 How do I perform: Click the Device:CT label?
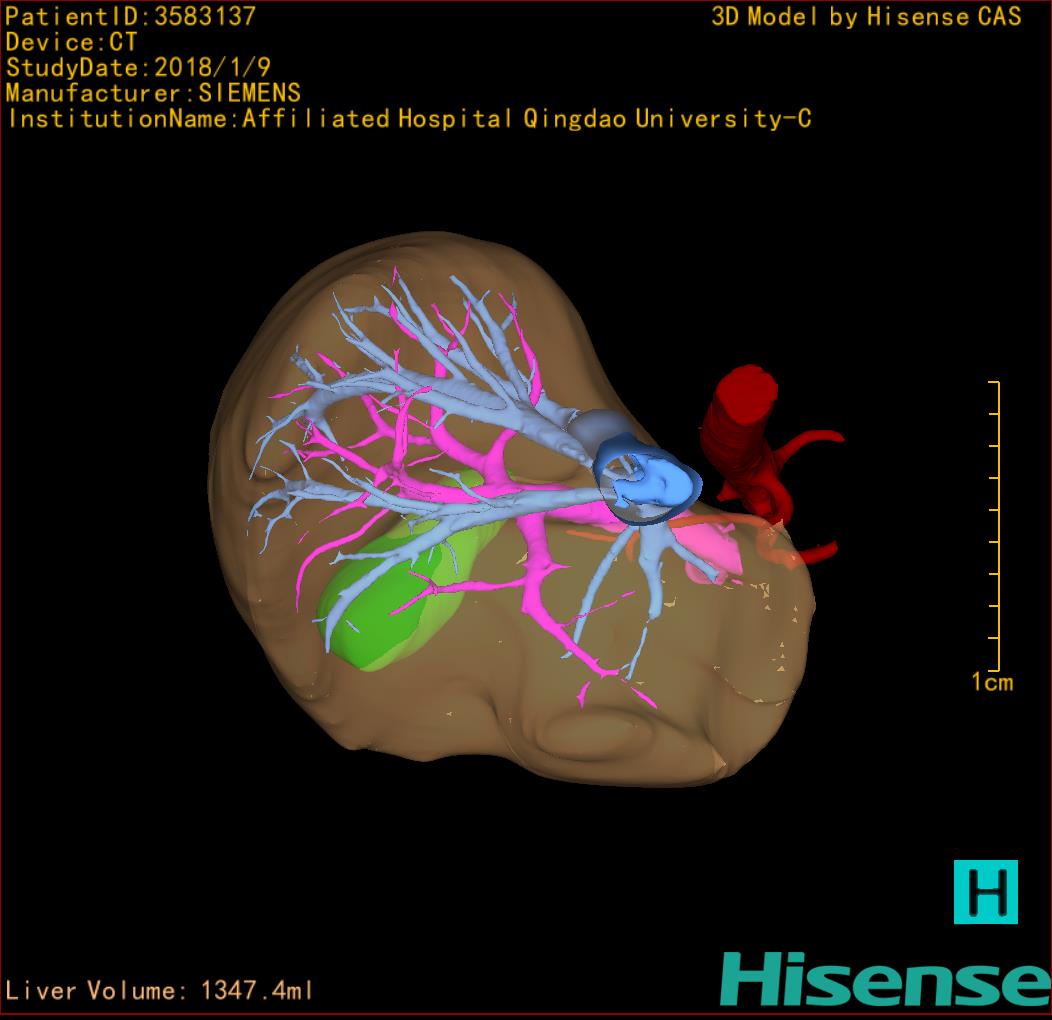tap(71, 42)
